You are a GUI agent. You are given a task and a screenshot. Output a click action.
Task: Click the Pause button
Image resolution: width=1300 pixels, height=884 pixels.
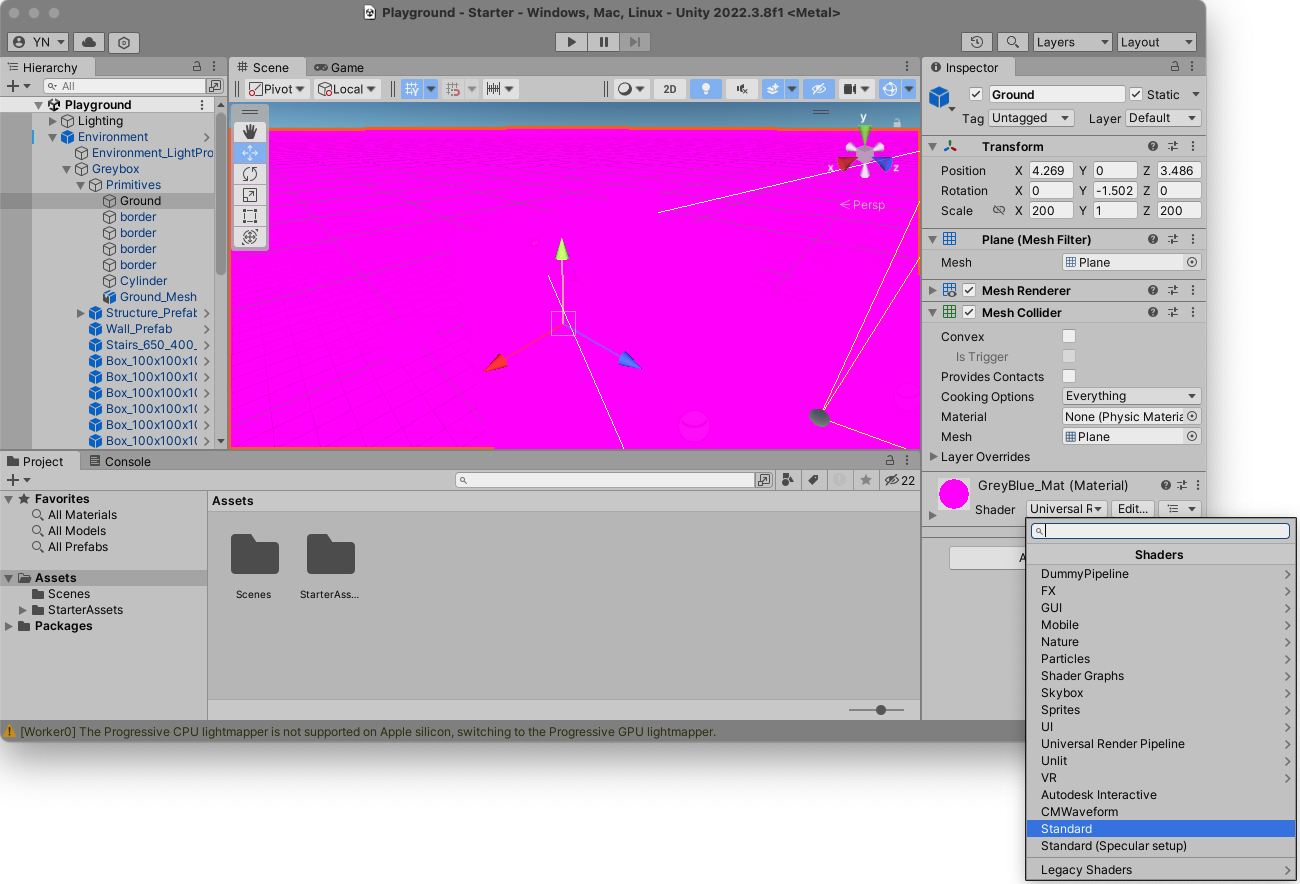click(x=603, y=42)
